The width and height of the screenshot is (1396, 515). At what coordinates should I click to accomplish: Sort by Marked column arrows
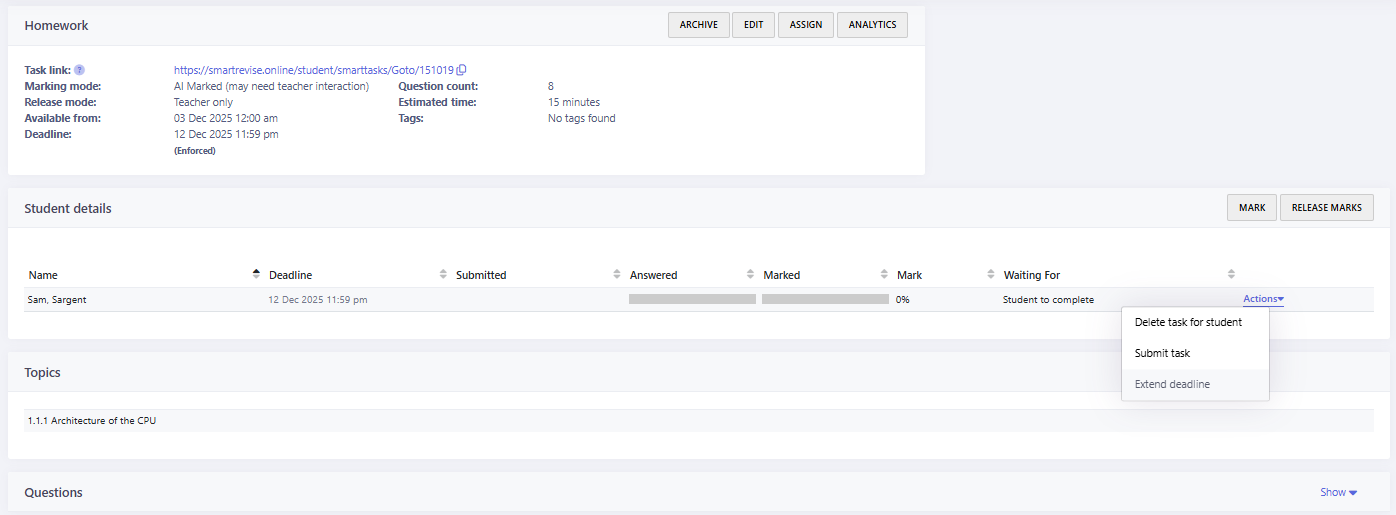point(884,274)
